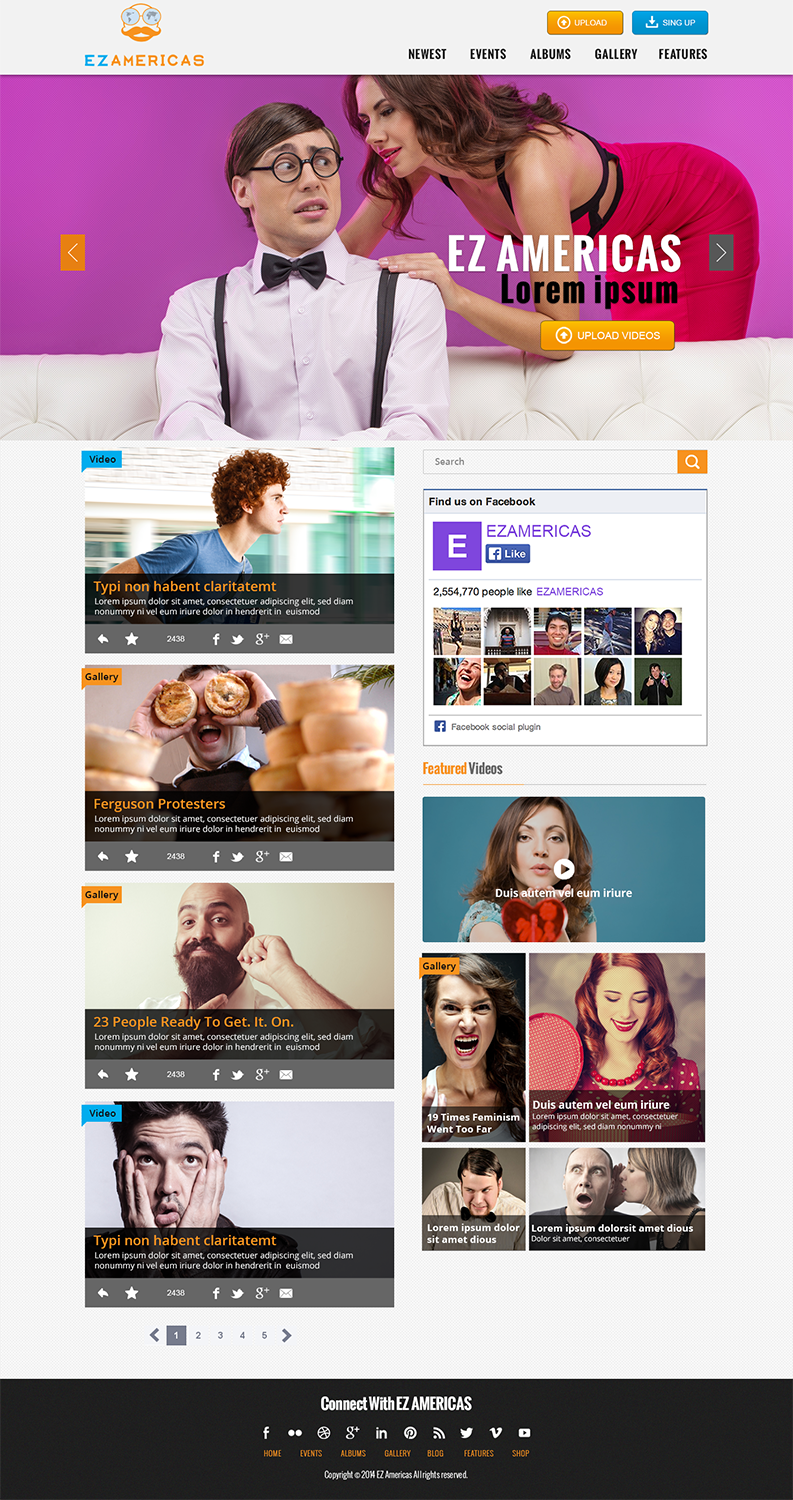Email the first Typi non habent card
Image resolution: width=793 pixels, height=1500 pixels.
(286, 640)
